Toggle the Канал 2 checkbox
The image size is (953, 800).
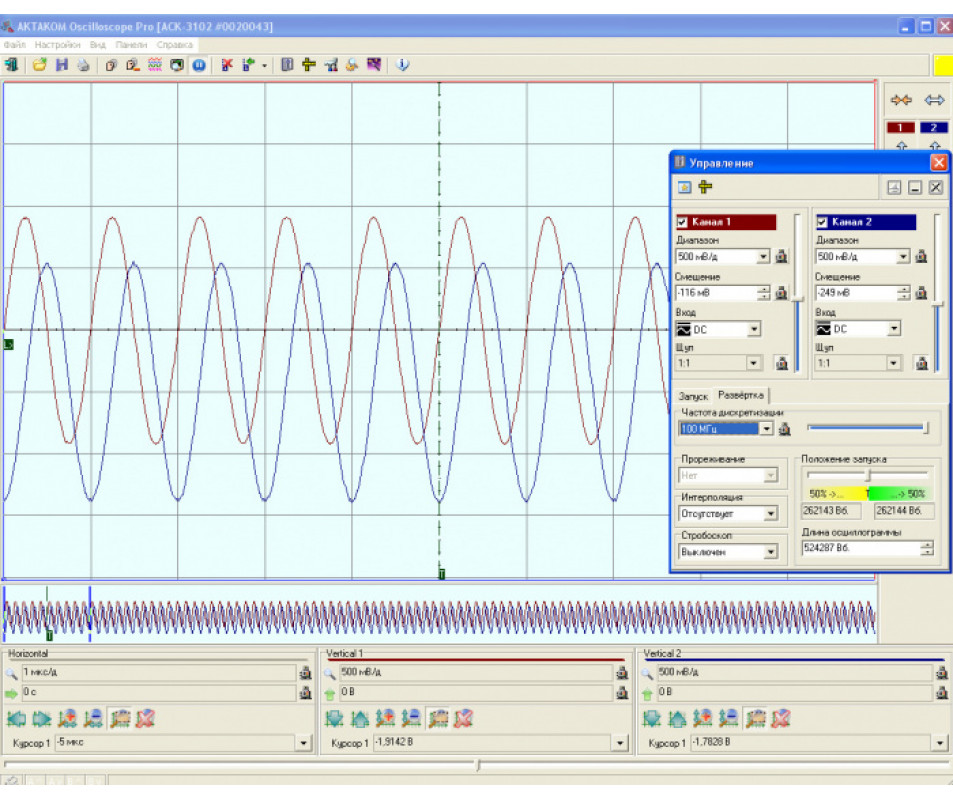pyautogui.click(x=822, y=222)
